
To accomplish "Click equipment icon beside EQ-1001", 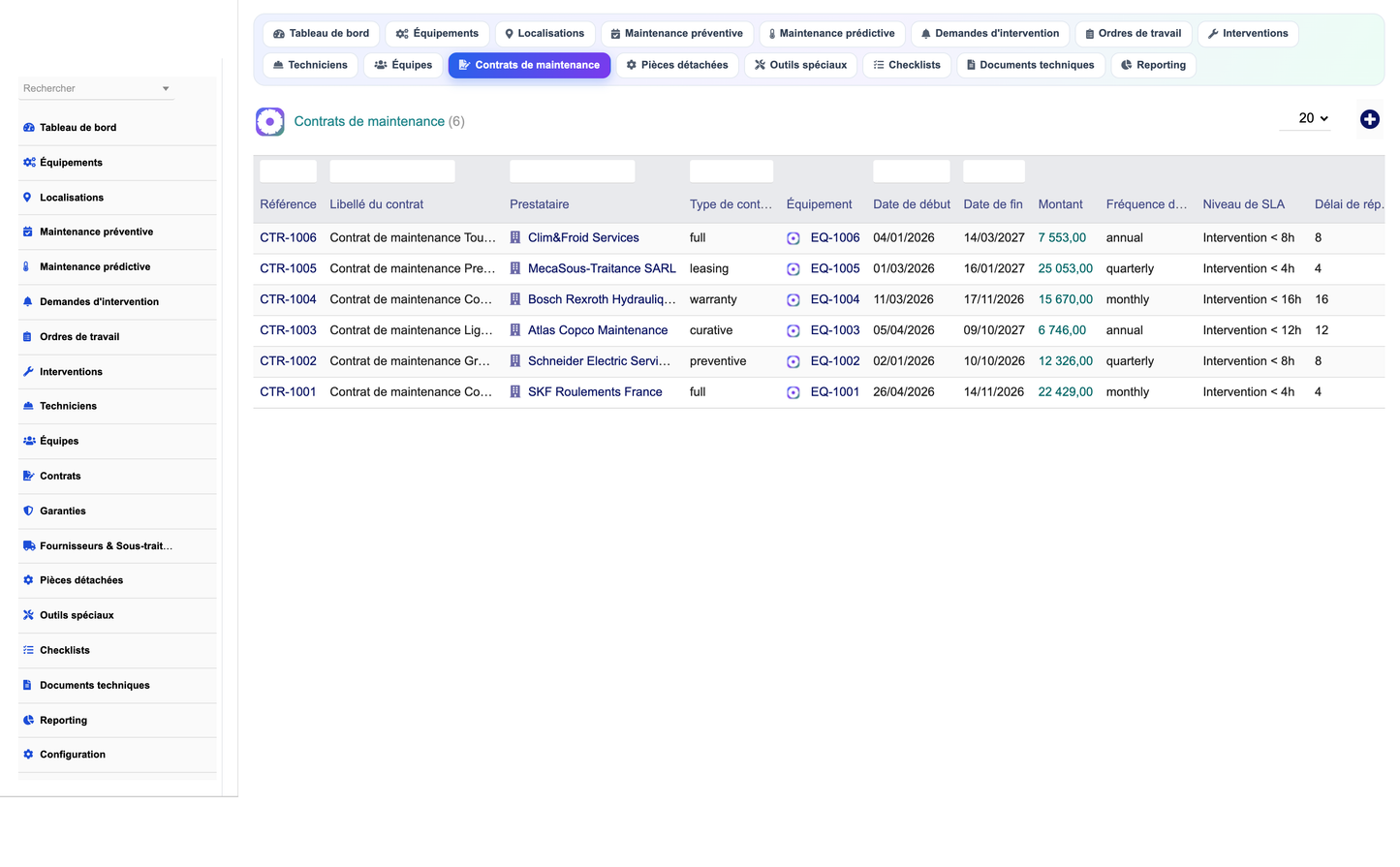I will tap(793, 393).
